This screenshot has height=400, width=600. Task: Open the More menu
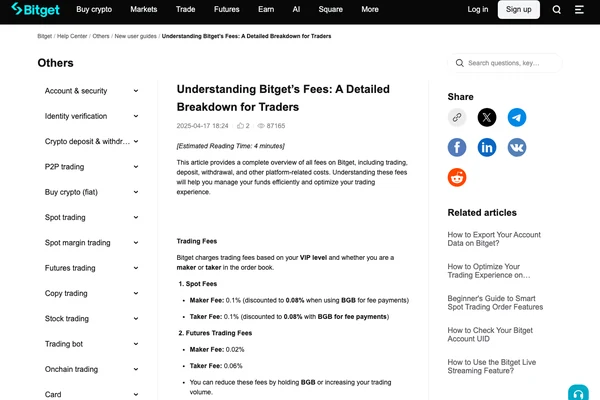370,9
